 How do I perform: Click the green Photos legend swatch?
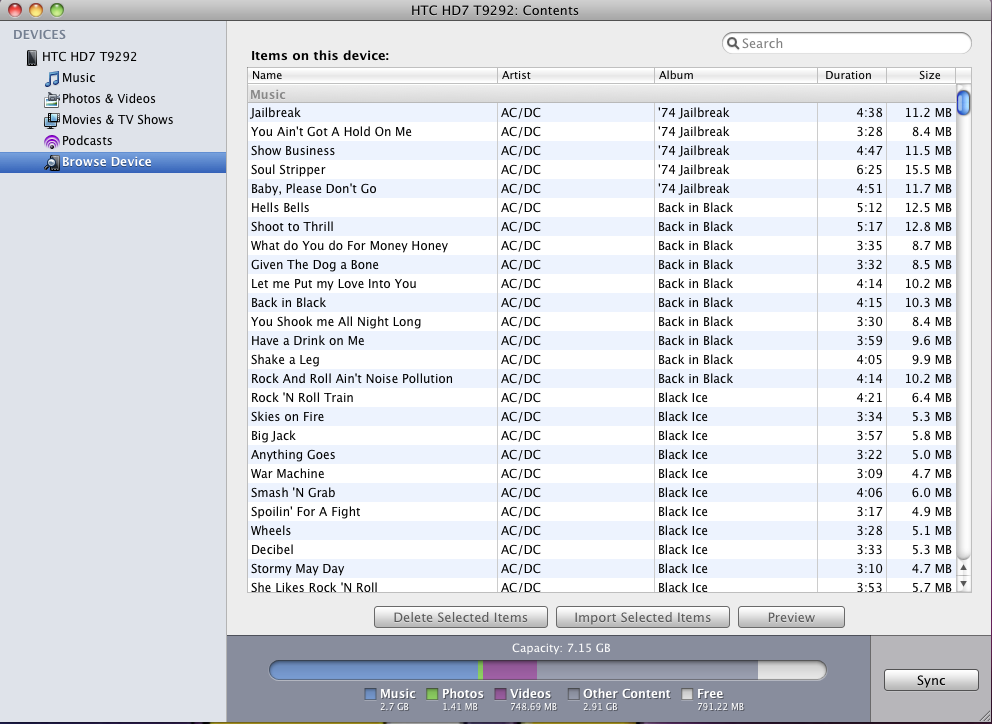(x=433, y=694)
